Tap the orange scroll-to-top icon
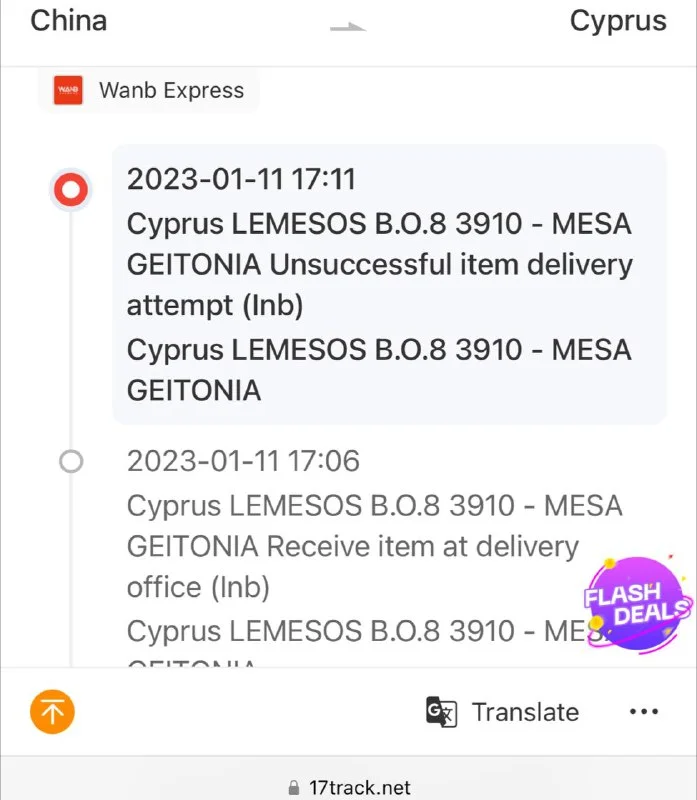The image size is (697, 800). pos(52,712)
